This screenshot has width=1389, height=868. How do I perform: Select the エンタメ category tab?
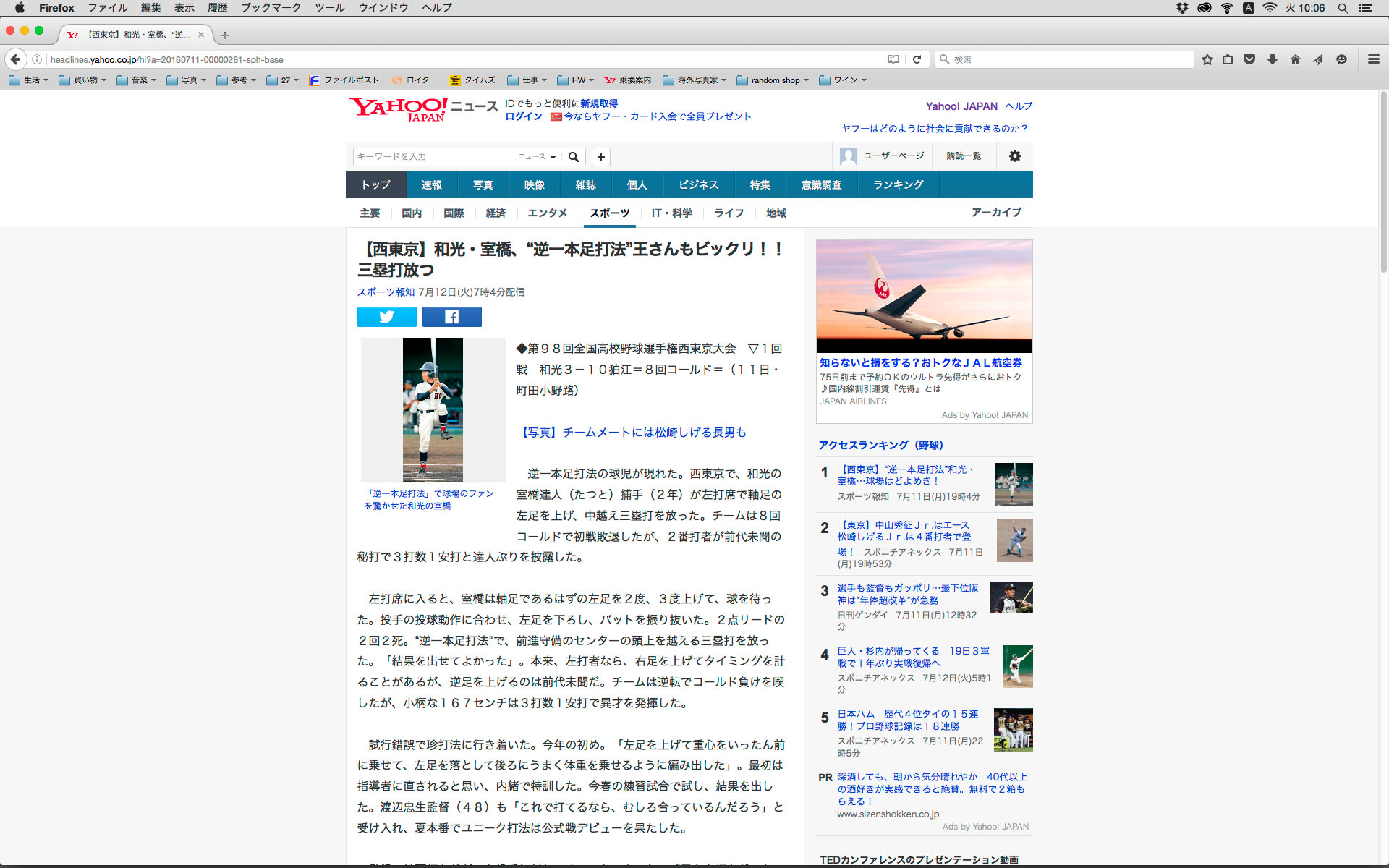[x=547, y=213]
